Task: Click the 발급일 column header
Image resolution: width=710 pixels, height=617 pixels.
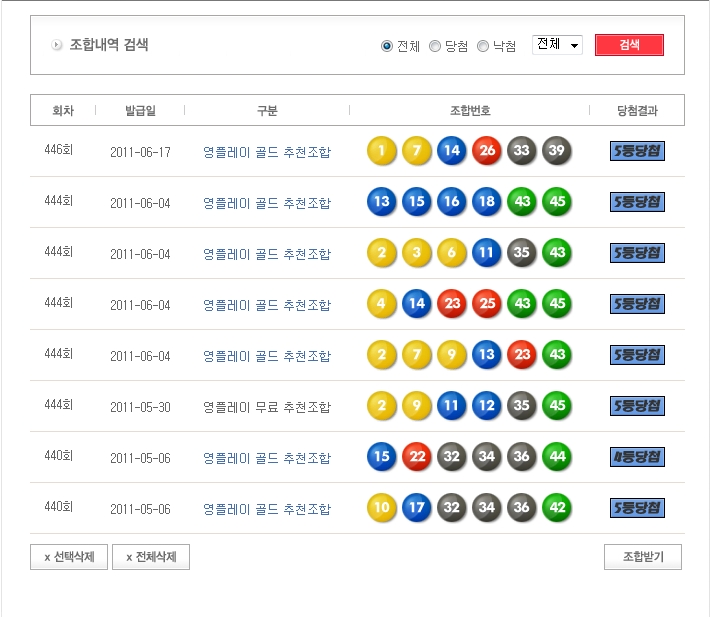Action: pyautogui.click(x=140, y=110)
